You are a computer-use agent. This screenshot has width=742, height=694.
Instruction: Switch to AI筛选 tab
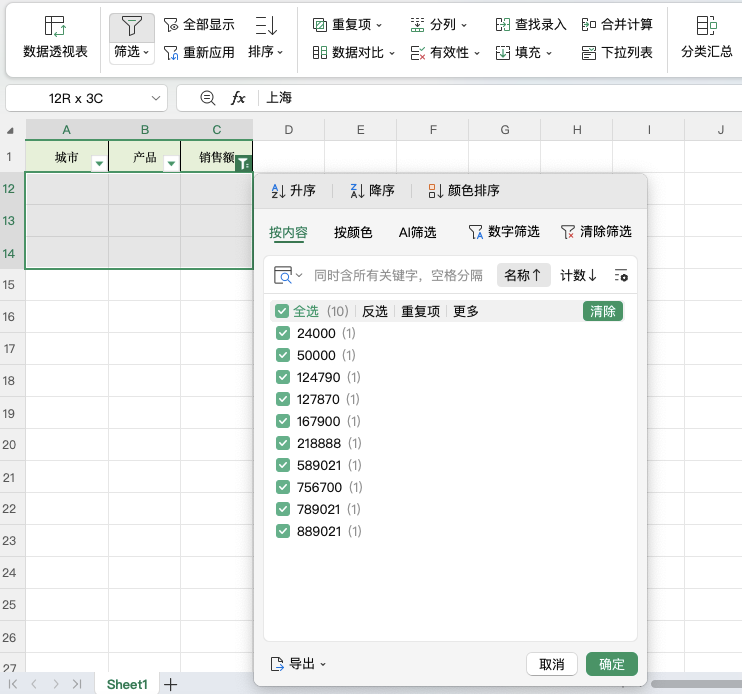pos(417,232)
